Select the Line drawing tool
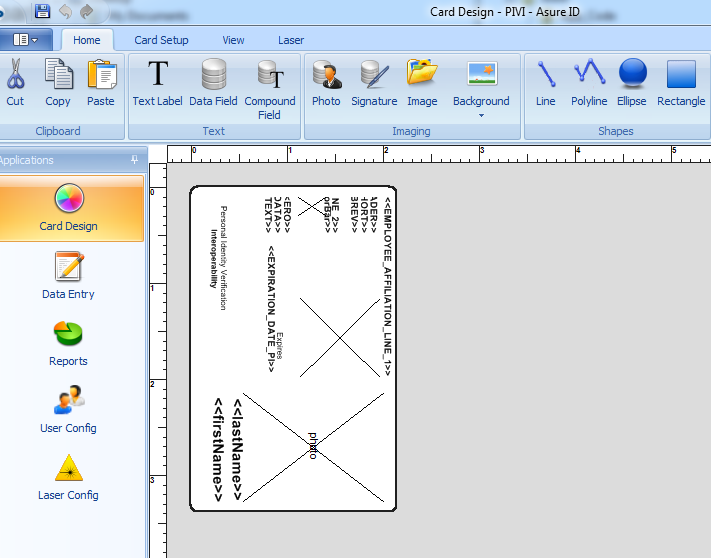The width and height of the screenshot is (711, 558). pos(546,83)
